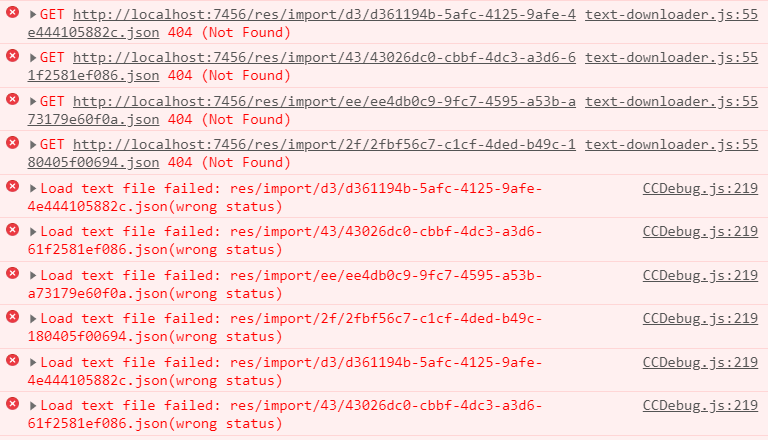This screenshot has height=440, width=768.
Task: Open text-downloader.js:55 source for the d361194b request
Action: pyautogui.click(x=671, y=15)
